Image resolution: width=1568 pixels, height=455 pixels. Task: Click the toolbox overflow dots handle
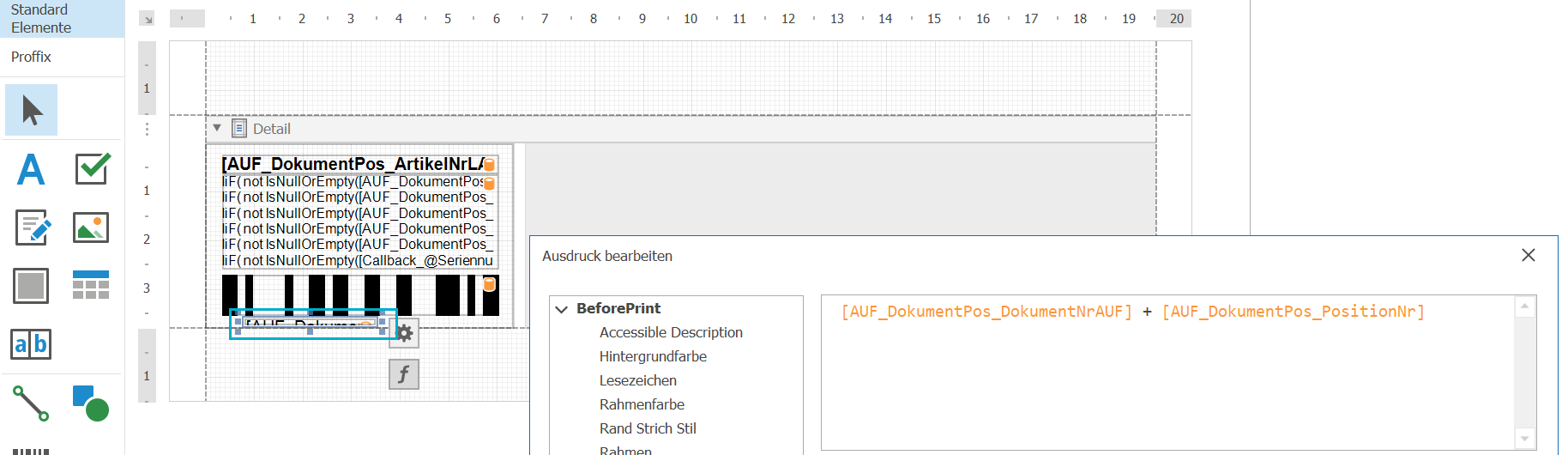pyautogui.click(x=147, y=129)
